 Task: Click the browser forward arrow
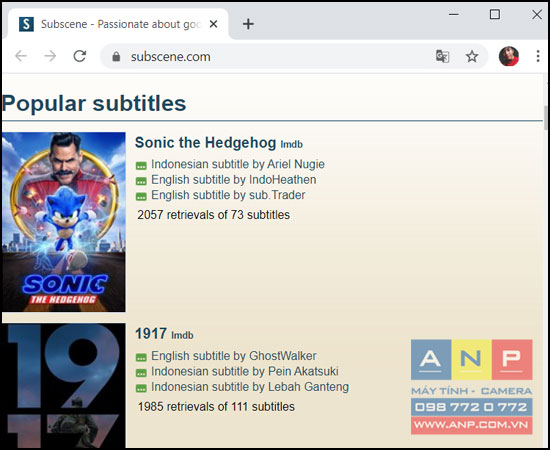tap(50, 56)
